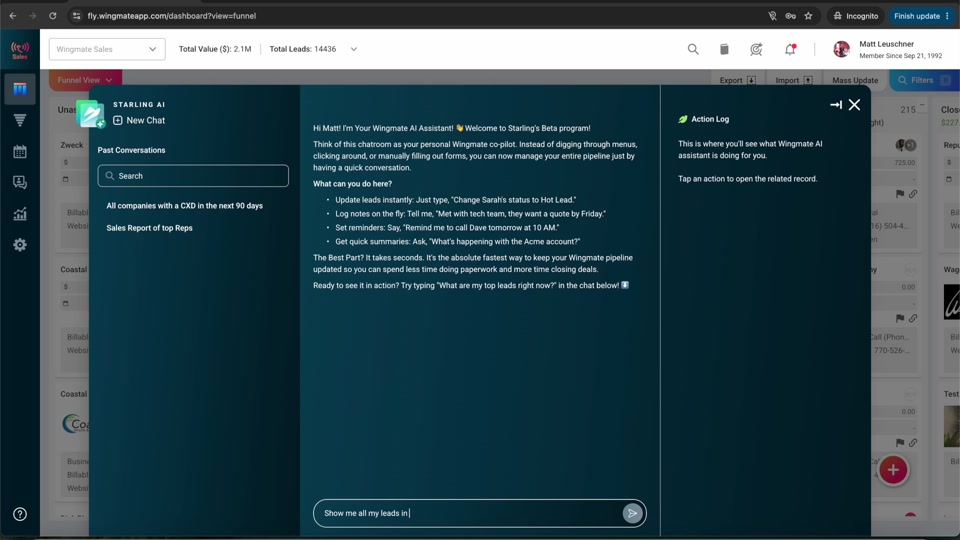Click the site info icon in address bar
The height and width of the screenshot is (540, 960).
point(76,16)
